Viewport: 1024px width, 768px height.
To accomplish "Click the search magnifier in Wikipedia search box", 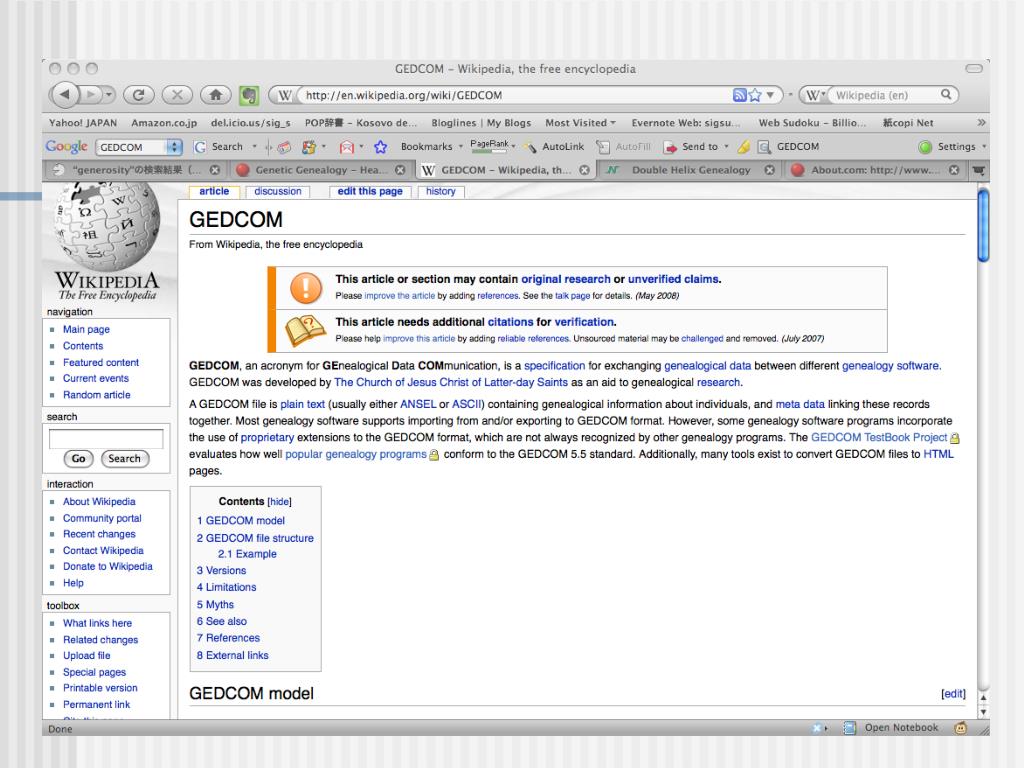I will 946,95.
